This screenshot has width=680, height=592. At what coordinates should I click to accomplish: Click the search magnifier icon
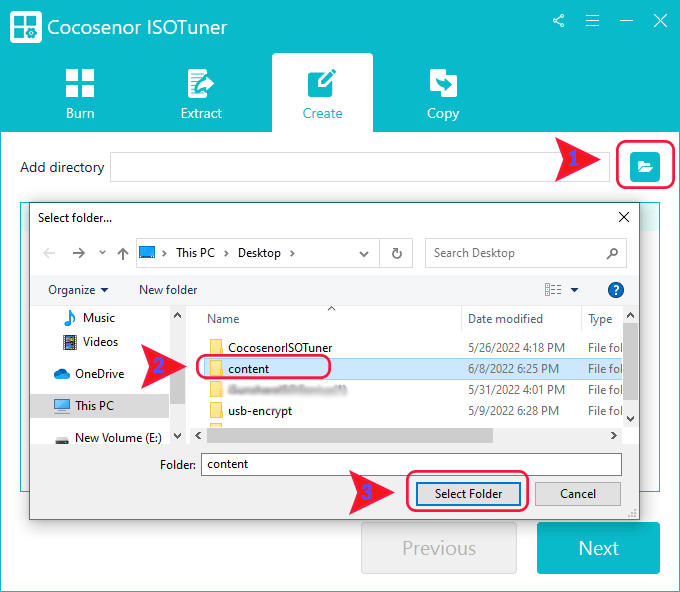click(x=612, y=253)
